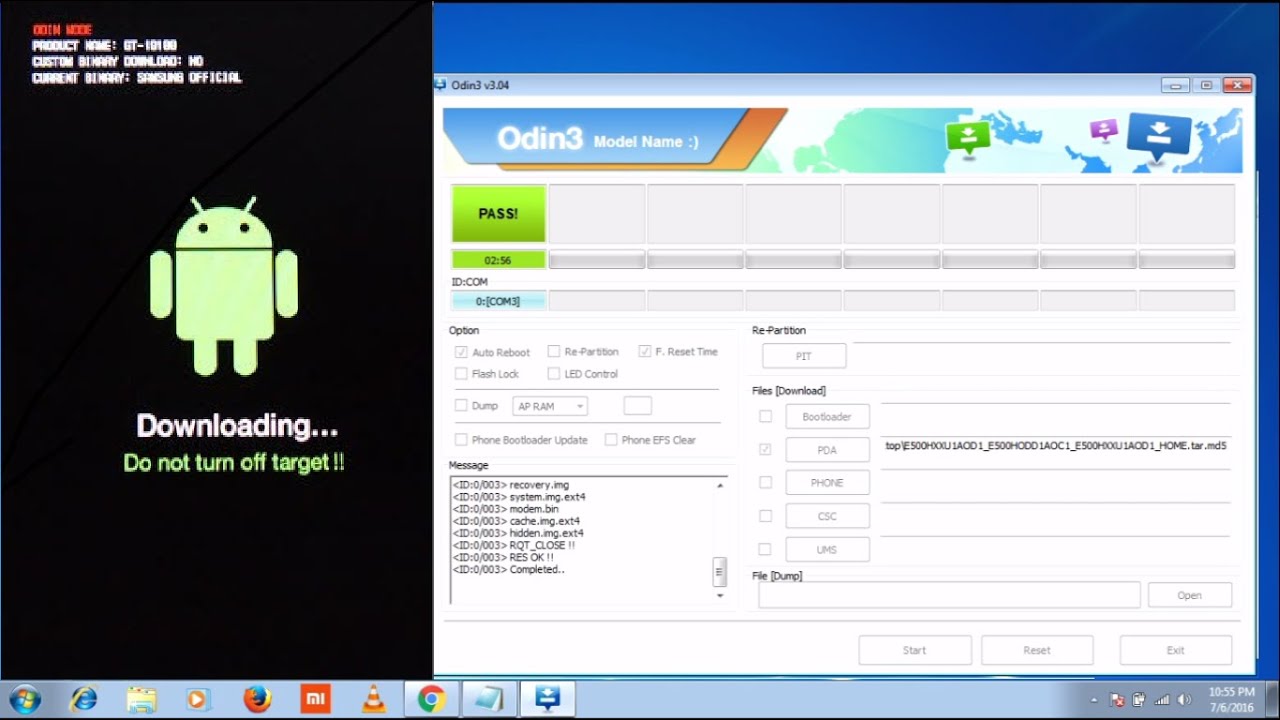This screenshot has height=720, width=1280.
Task: Click the Open button for File Dump
Action: tap(1190, 595)
